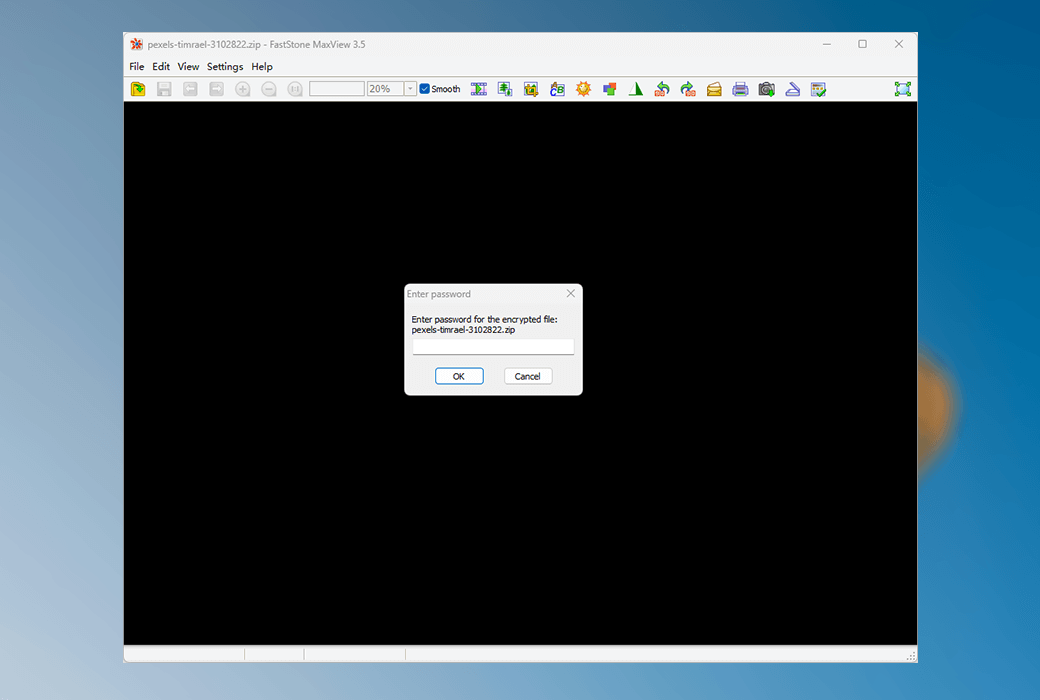Click the Open file folder icon
The image size is (1040, 700).
coord(138,89)
